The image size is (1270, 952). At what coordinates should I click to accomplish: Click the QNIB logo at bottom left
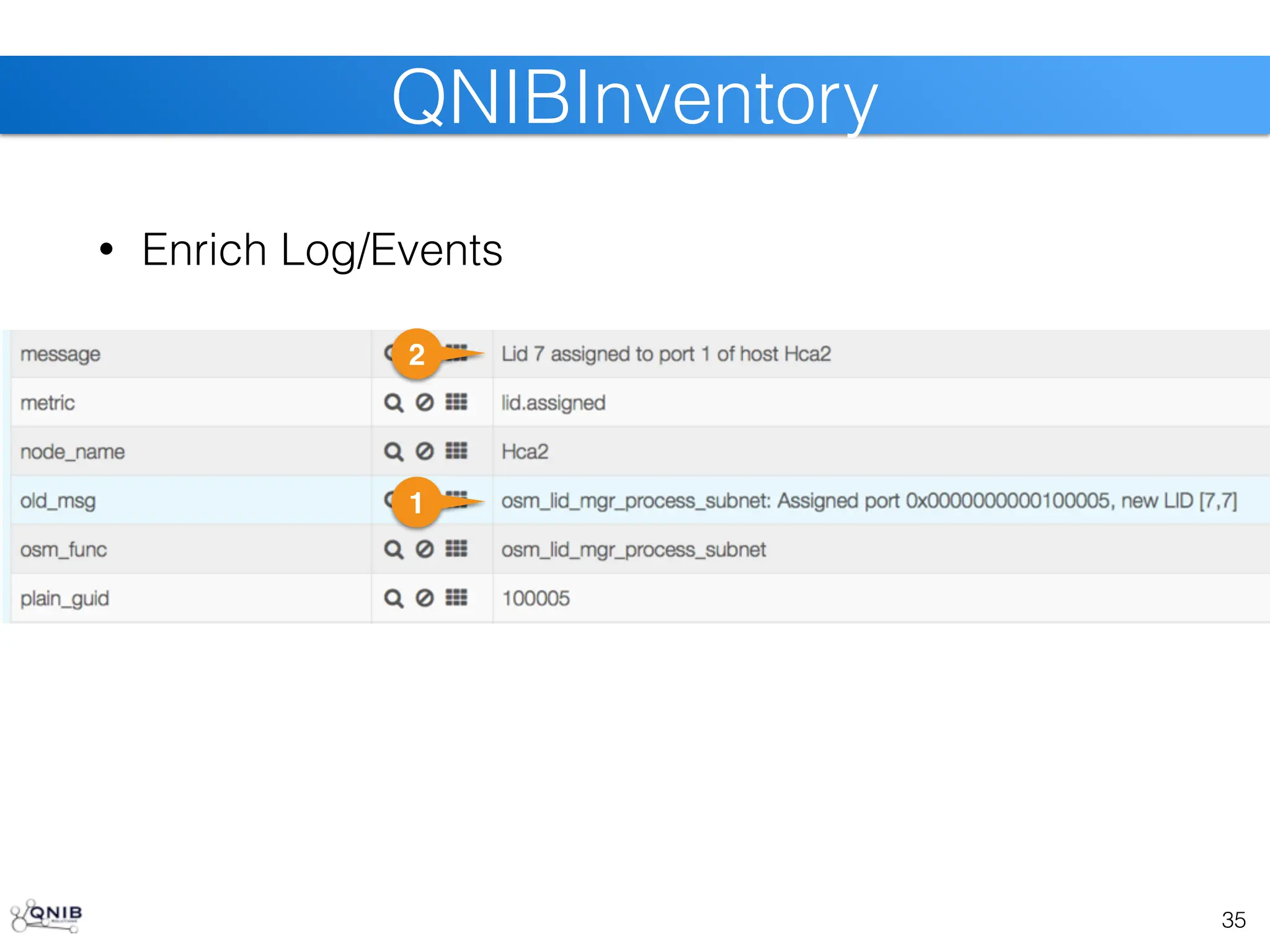point(47,915)
